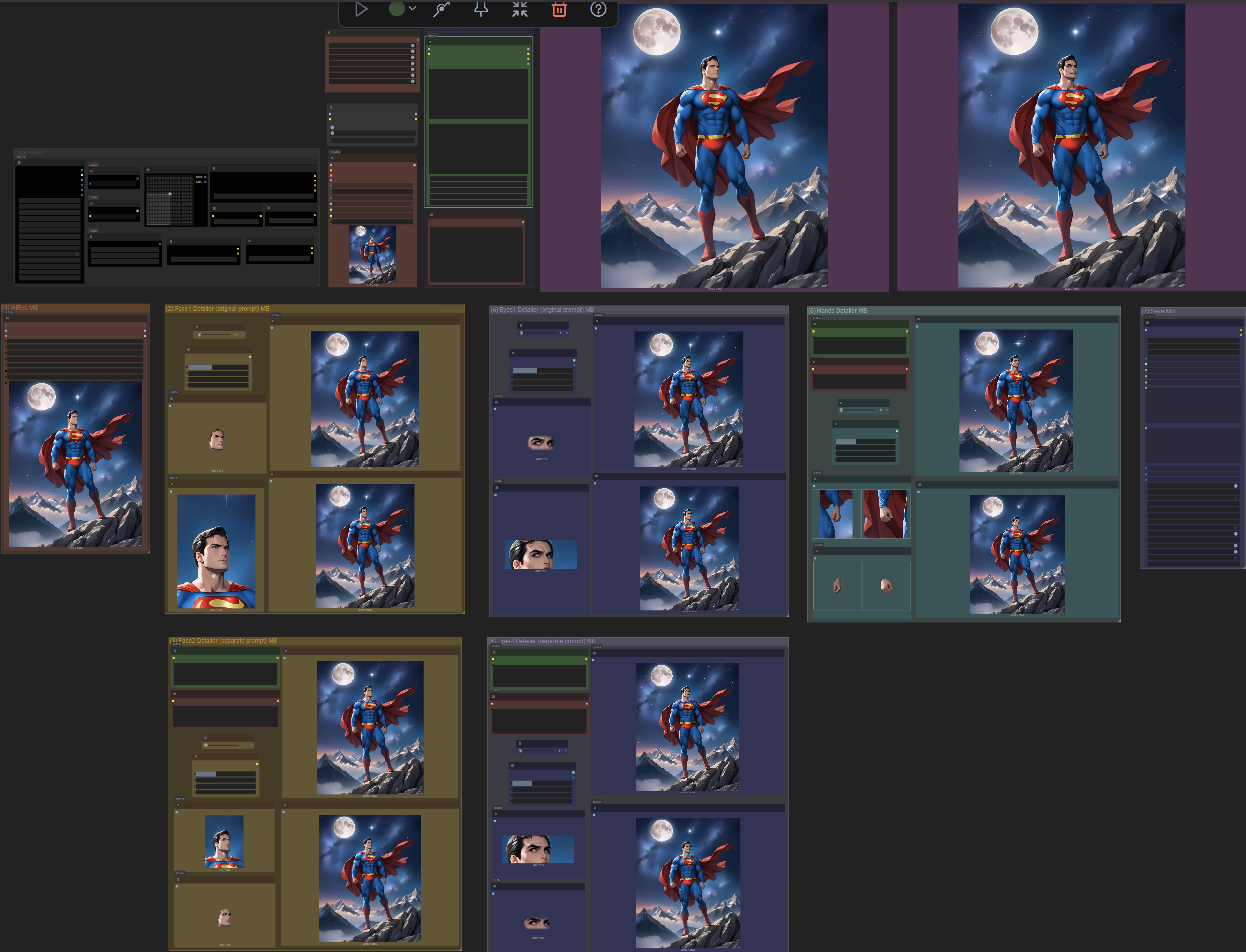
Task: Click the resolution grid handle in Parameters
Action: [x=169, y=194]
